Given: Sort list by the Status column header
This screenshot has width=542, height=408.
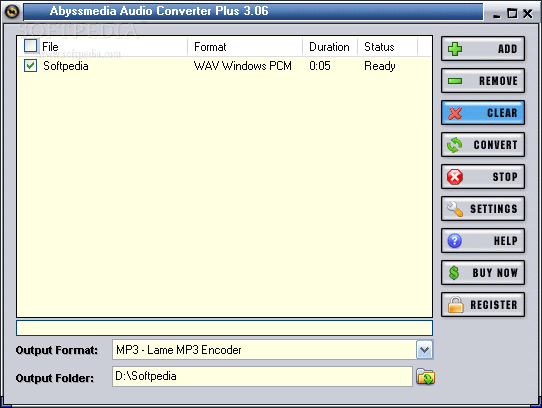Looking at the screenshot, I should [x=387, y=47].
